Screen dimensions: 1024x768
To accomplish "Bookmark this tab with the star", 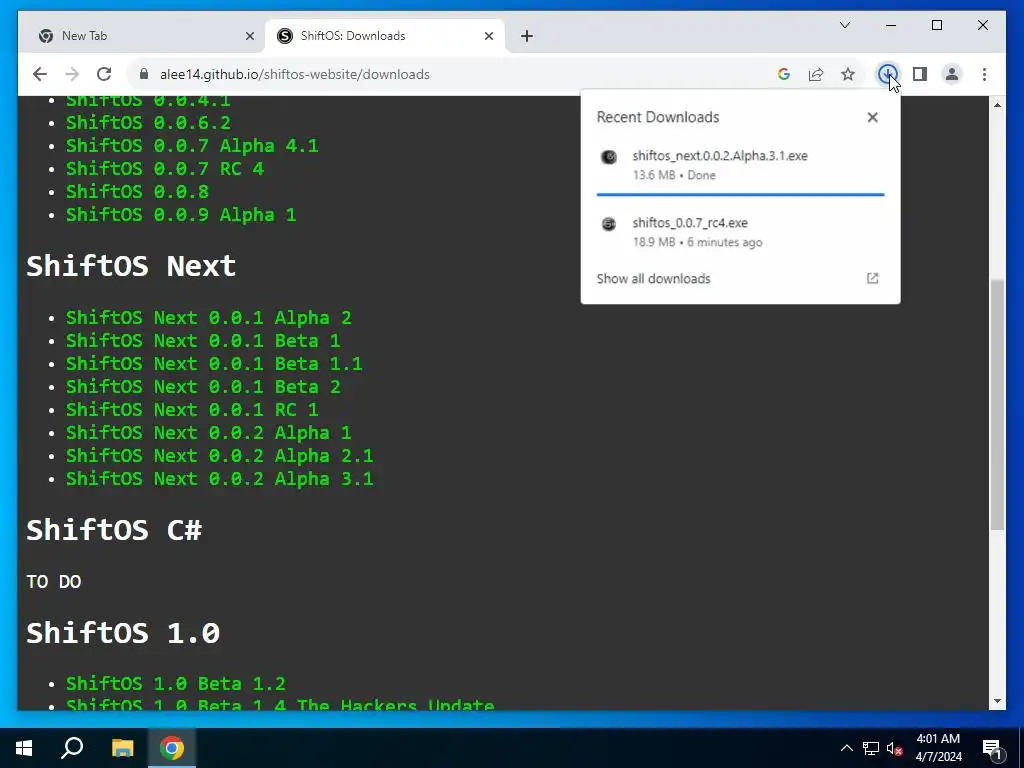I will coord(848,74).
